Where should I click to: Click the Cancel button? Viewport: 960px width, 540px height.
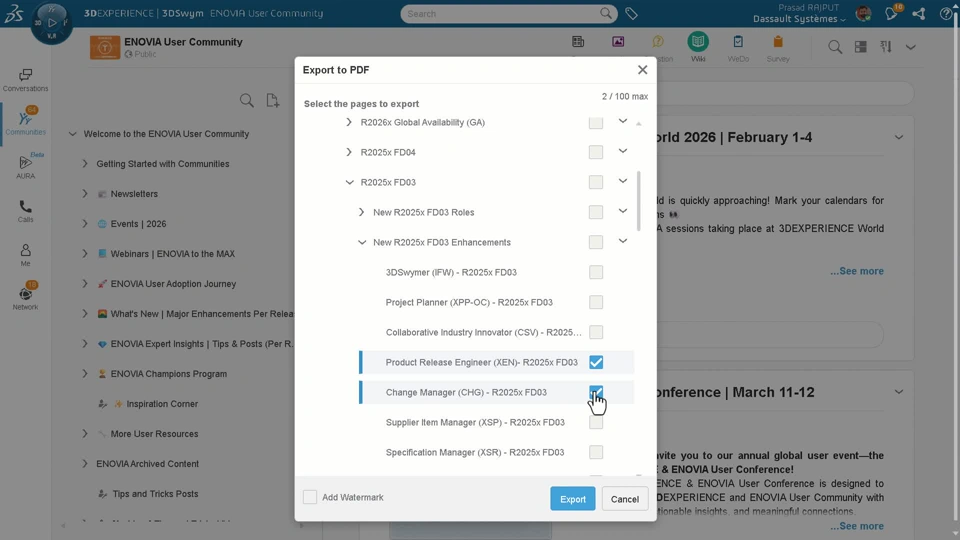(x=624, y=499)
